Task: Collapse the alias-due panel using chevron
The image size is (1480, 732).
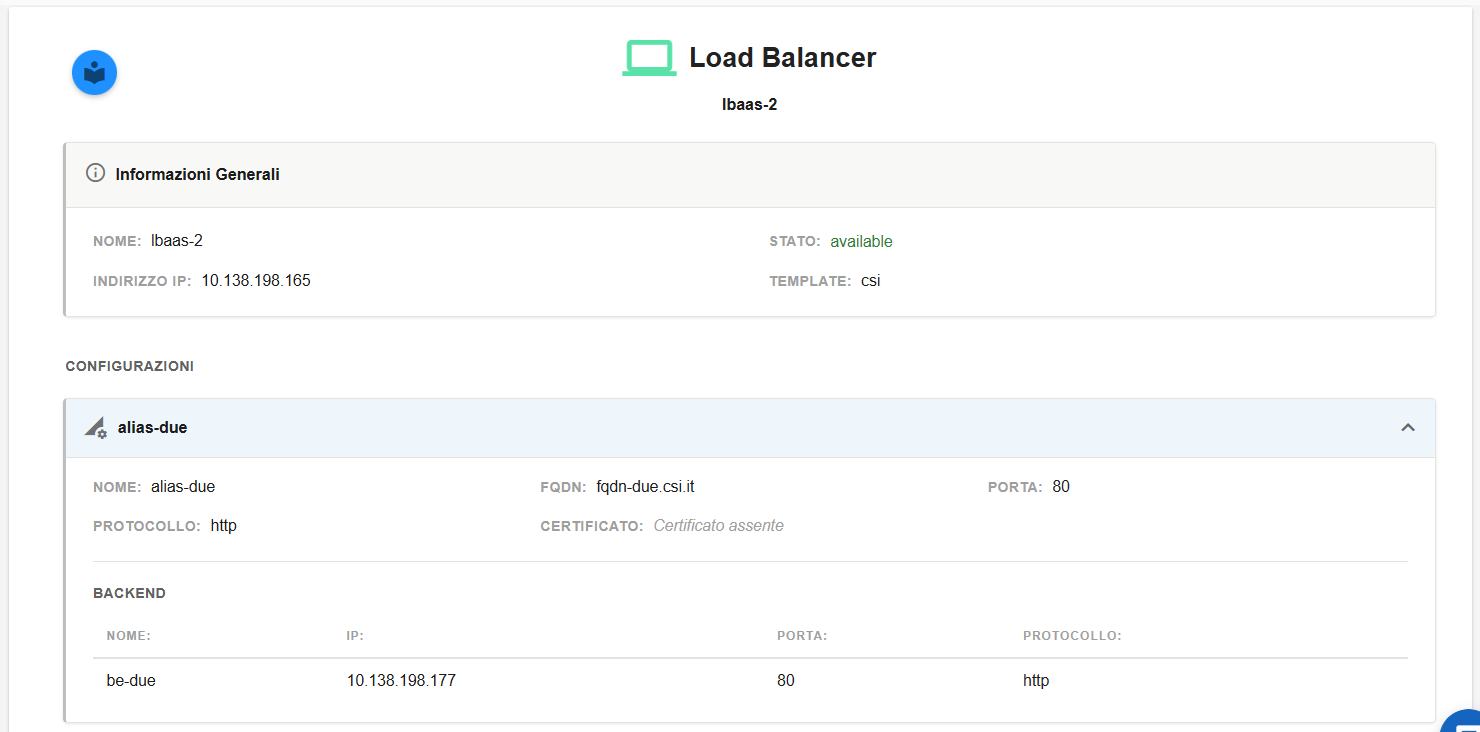Action: pyautogui.click(x=1408, y=428)
